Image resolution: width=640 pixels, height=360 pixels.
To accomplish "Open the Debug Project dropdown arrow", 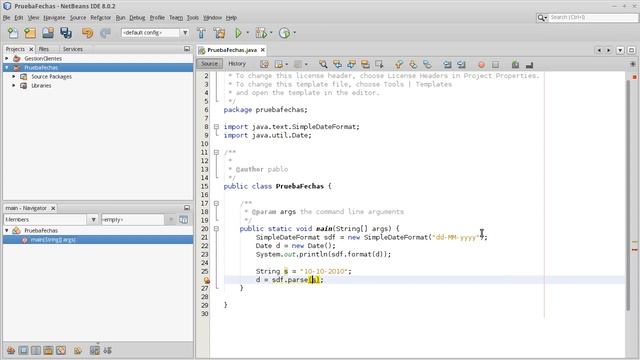I will click(271, 33).
